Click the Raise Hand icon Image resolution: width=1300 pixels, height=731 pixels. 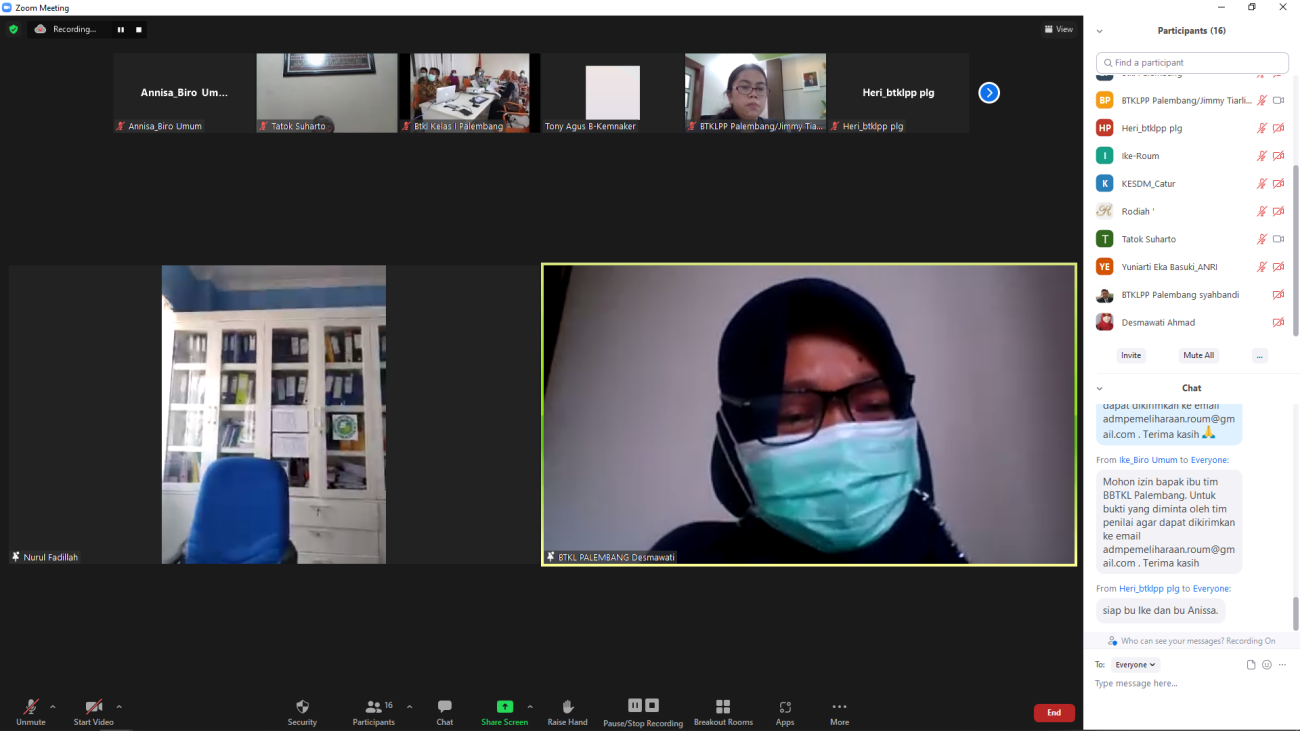click(567, 707)
